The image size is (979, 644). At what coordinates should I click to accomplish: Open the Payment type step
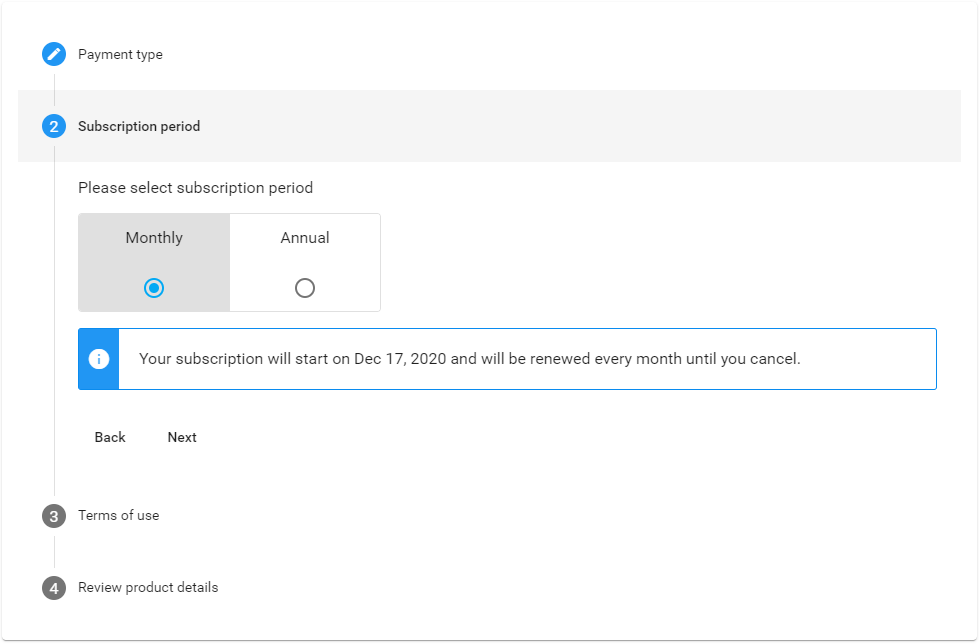pyautogui.click(x=120, y=54)
